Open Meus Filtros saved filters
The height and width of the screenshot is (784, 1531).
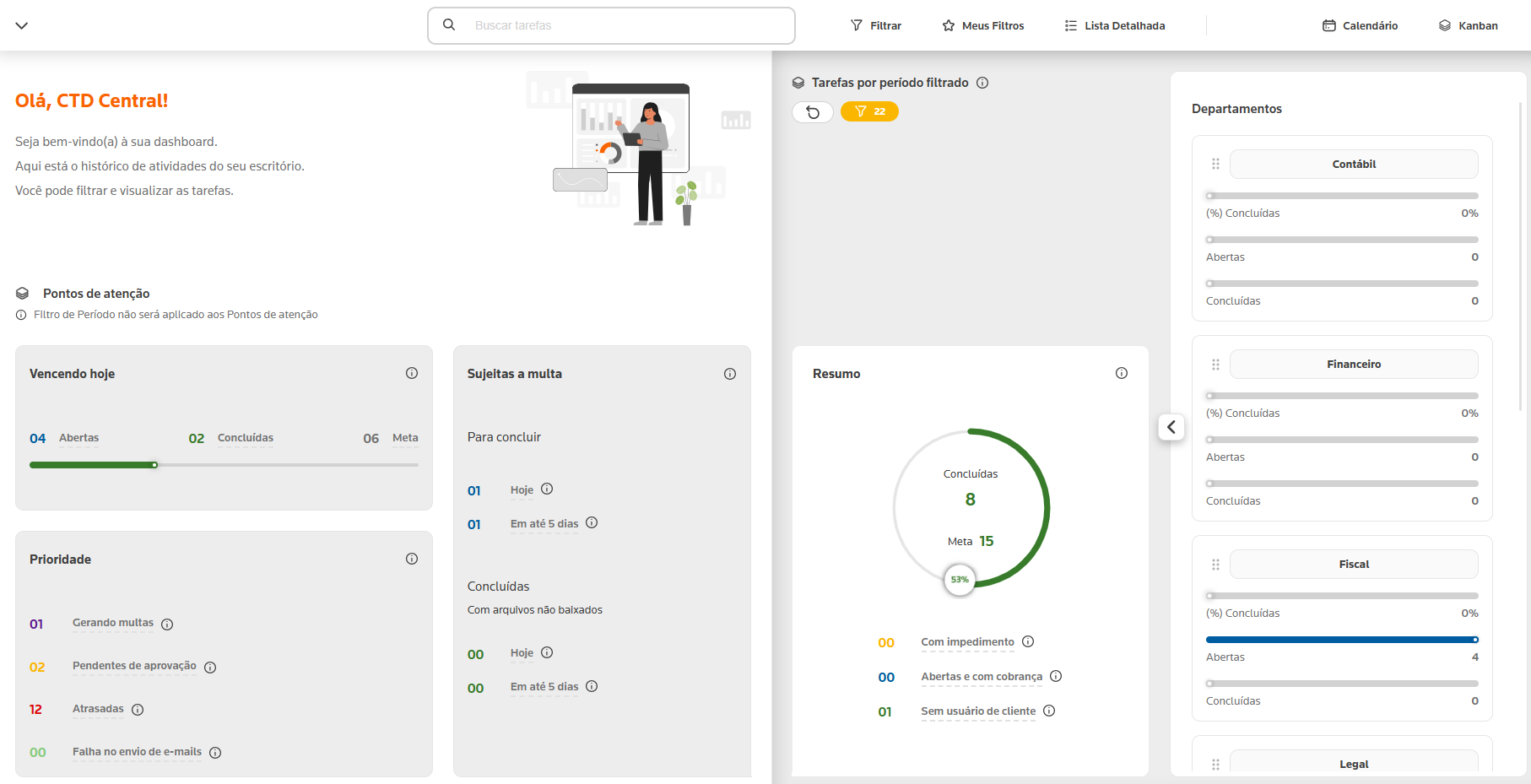click(x=983, y=25)
